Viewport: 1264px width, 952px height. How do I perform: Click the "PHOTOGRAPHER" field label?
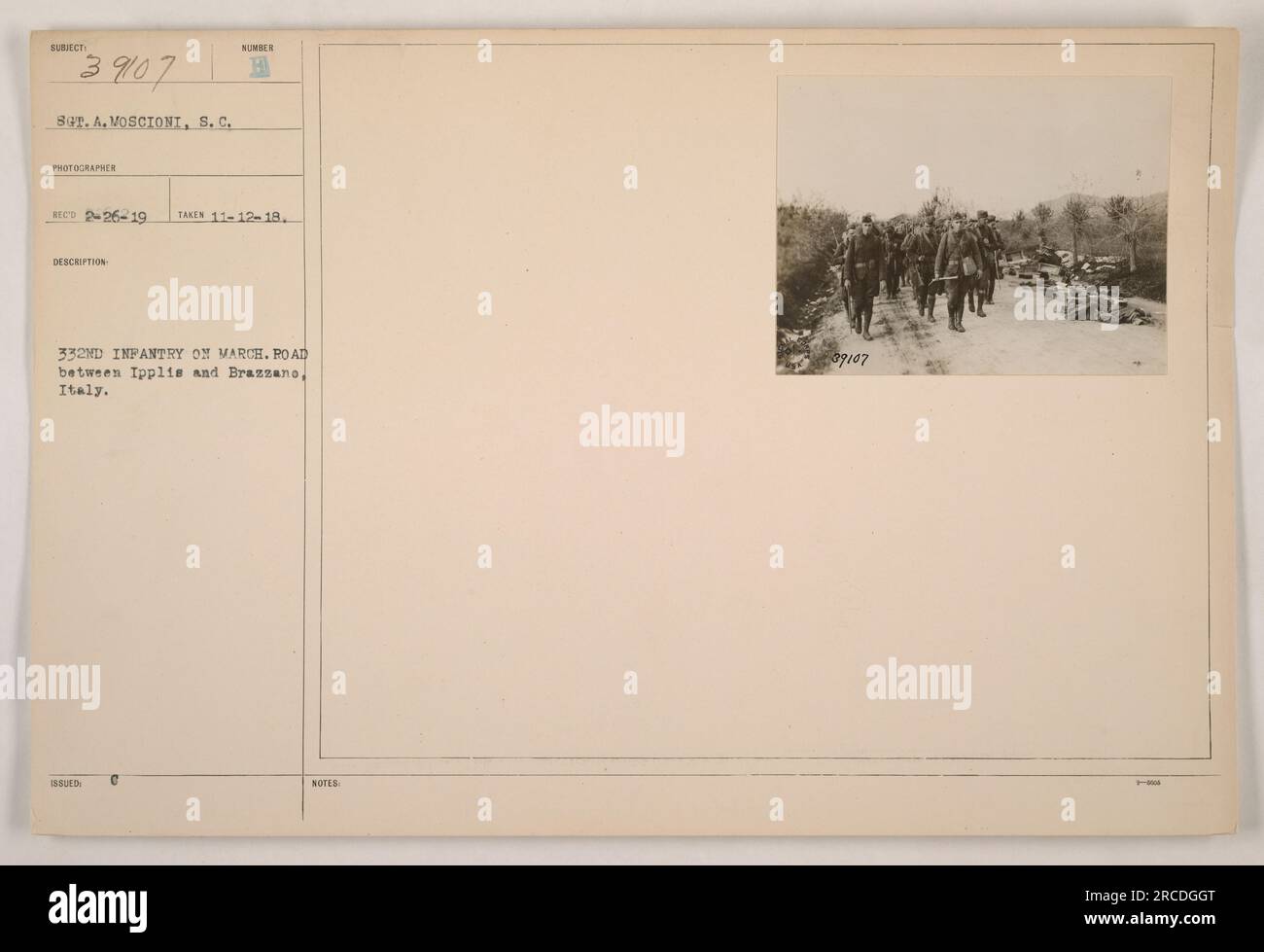coord(86,168)
